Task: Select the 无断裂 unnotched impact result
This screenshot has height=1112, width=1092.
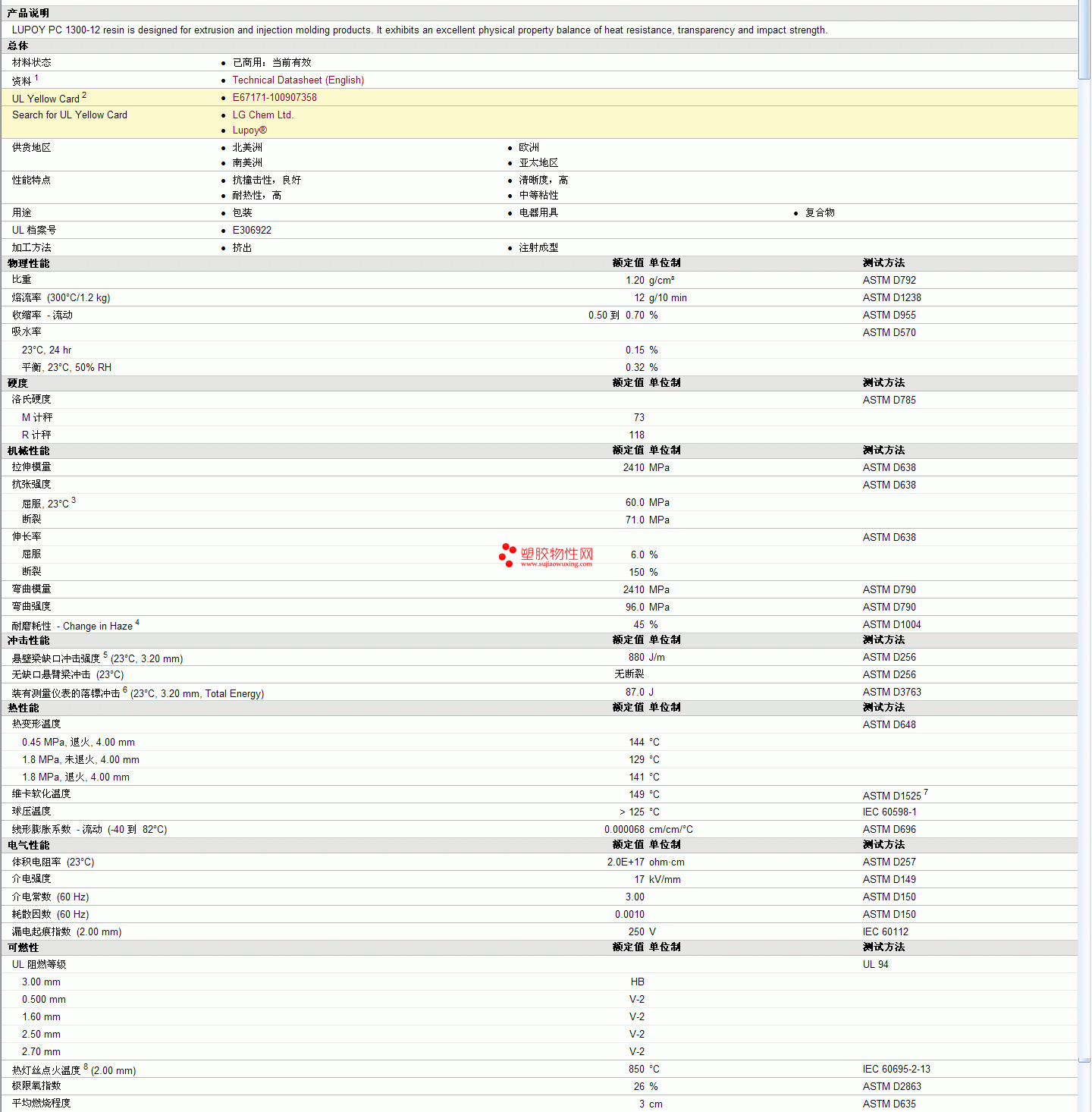Action: (x=629, y=674)
